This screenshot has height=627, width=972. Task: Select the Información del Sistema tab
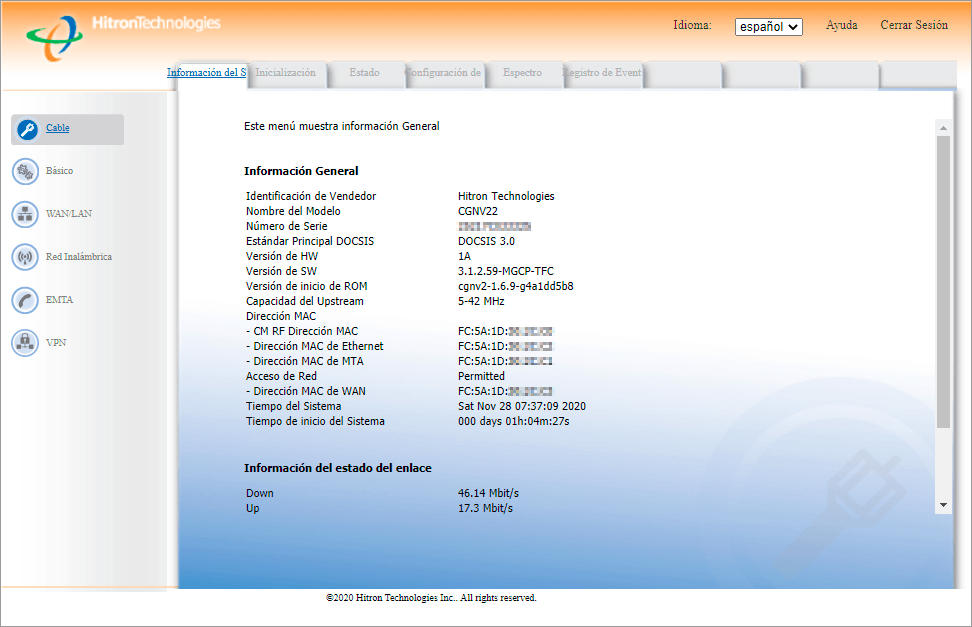point(207,73)
